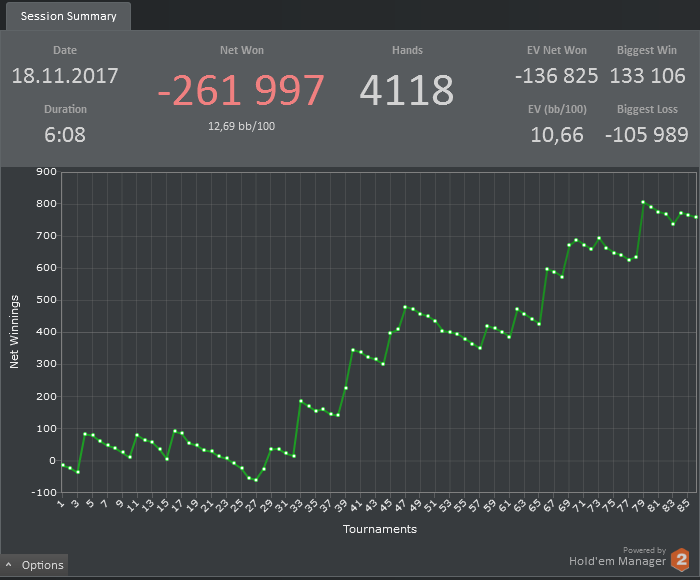The image size is (700, 580).
Task: Click the Net Winnings axis title
Action: [x=14, y=332]
